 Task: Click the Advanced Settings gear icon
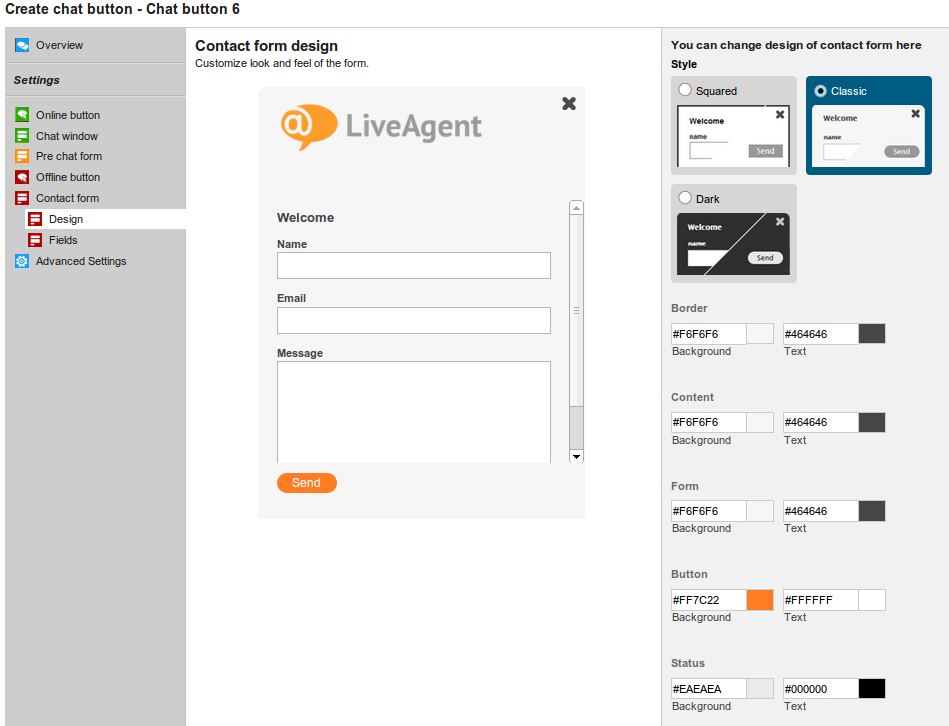22,261
